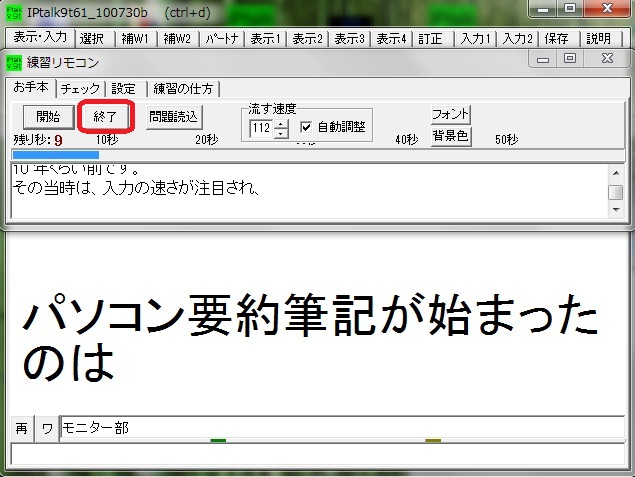Increase speed with the stepper up arrow
Screen dimensions: 635x477
pos(281,123)
